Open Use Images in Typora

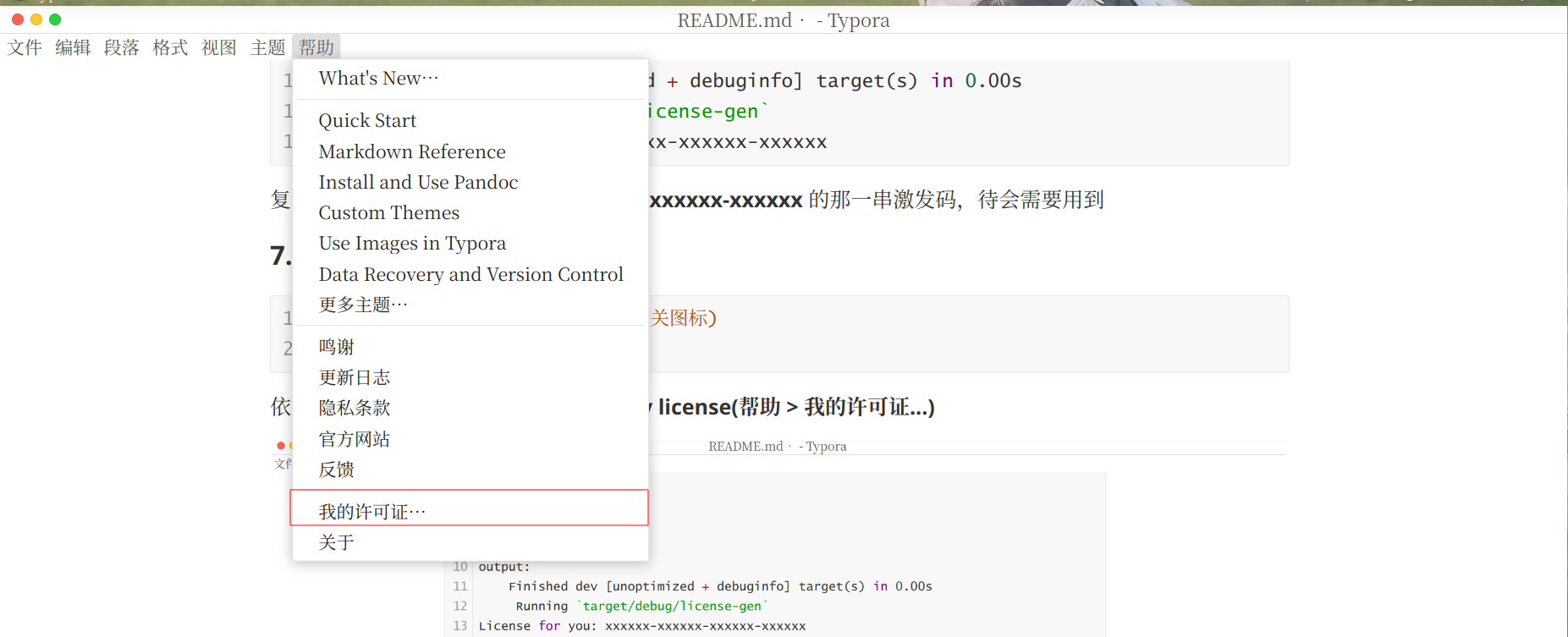412,244
